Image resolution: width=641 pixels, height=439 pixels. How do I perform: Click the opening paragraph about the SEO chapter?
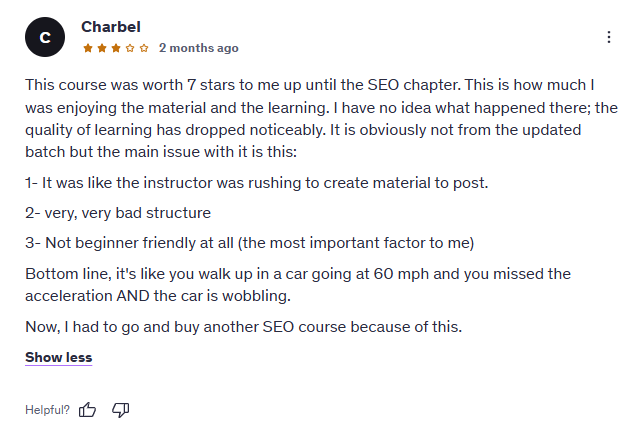click(x=321, y=119)
